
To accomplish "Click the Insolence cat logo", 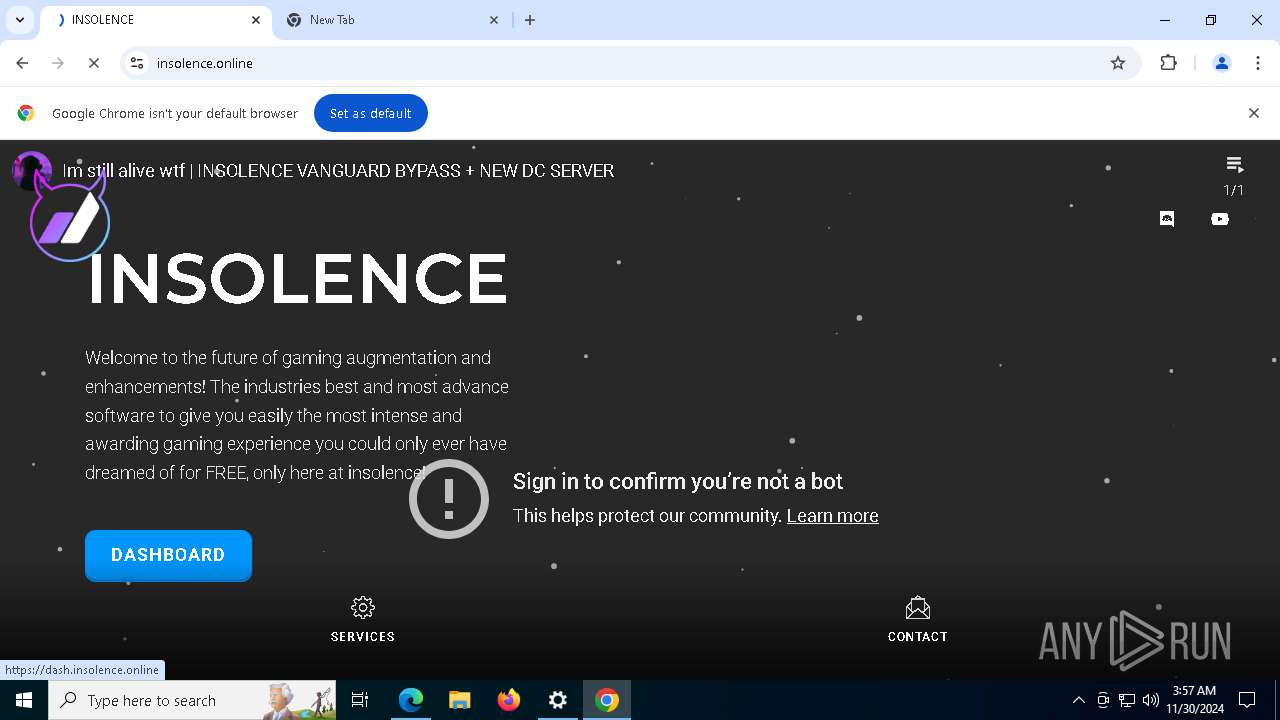I will (70, 215).
